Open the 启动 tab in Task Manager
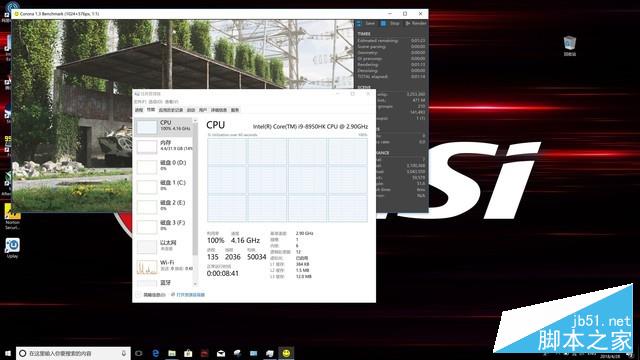The image size is (640, 360). pos(191,110)
